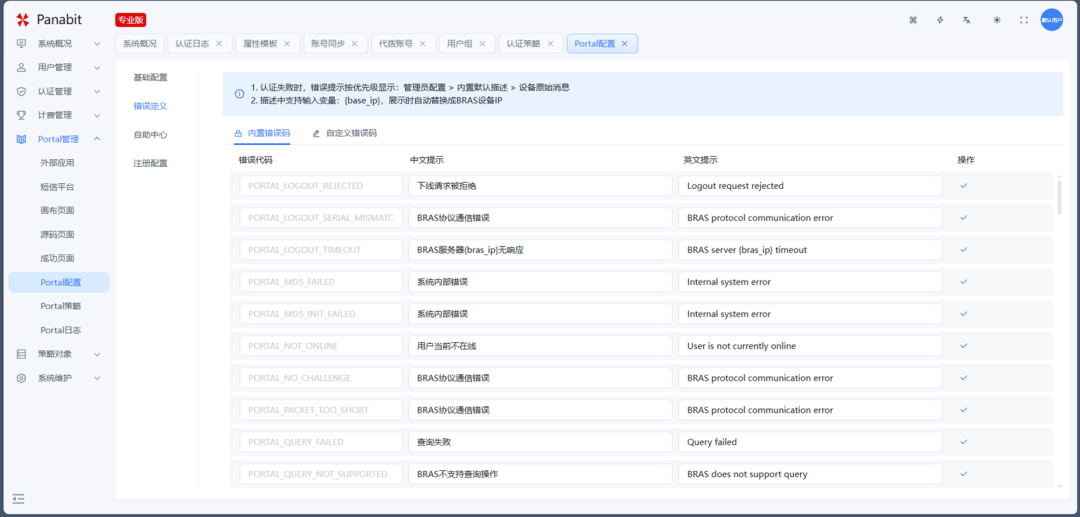Click the Panabit logo icon
The height and width of the screenshot is (517, 1080).
(23, 19)
